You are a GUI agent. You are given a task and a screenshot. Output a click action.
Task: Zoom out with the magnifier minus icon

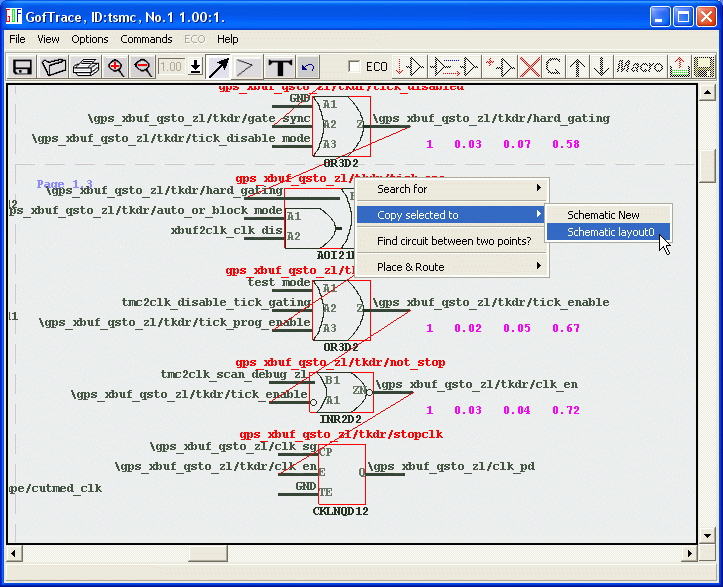(143, 67)
